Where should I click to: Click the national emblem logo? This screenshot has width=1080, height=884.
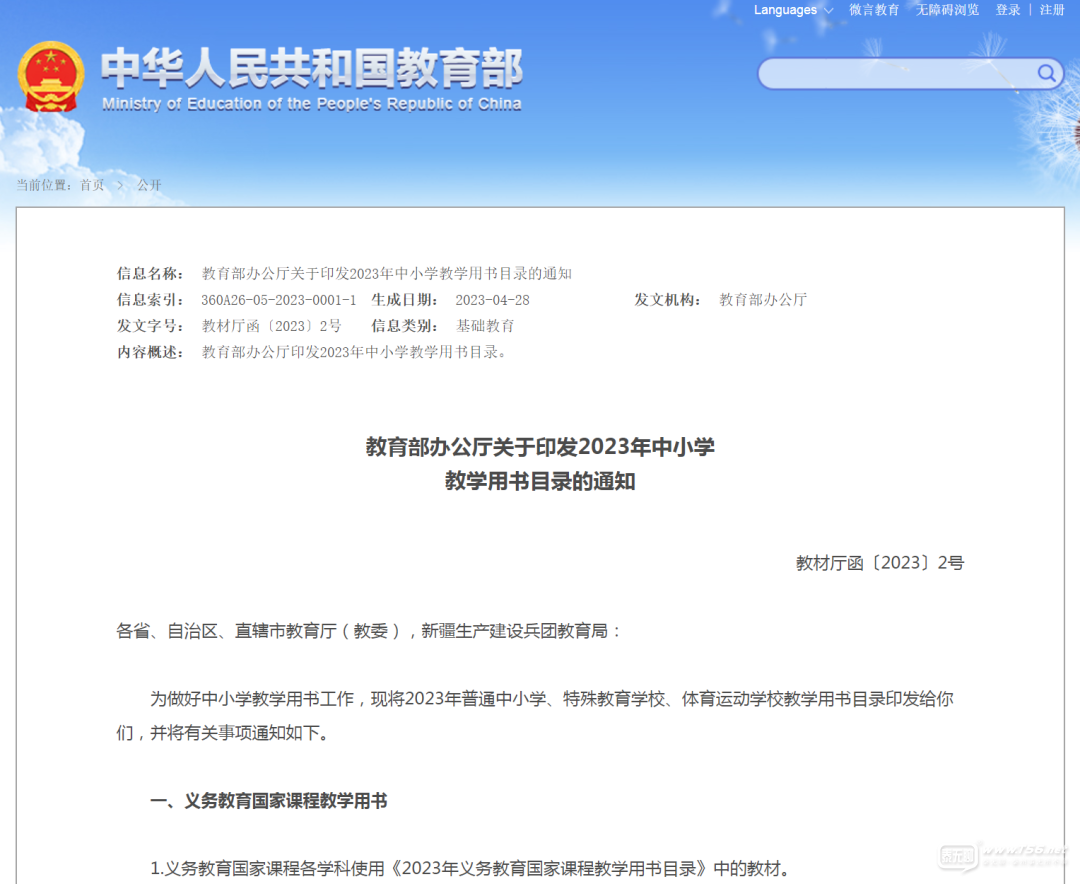point(51,77)
